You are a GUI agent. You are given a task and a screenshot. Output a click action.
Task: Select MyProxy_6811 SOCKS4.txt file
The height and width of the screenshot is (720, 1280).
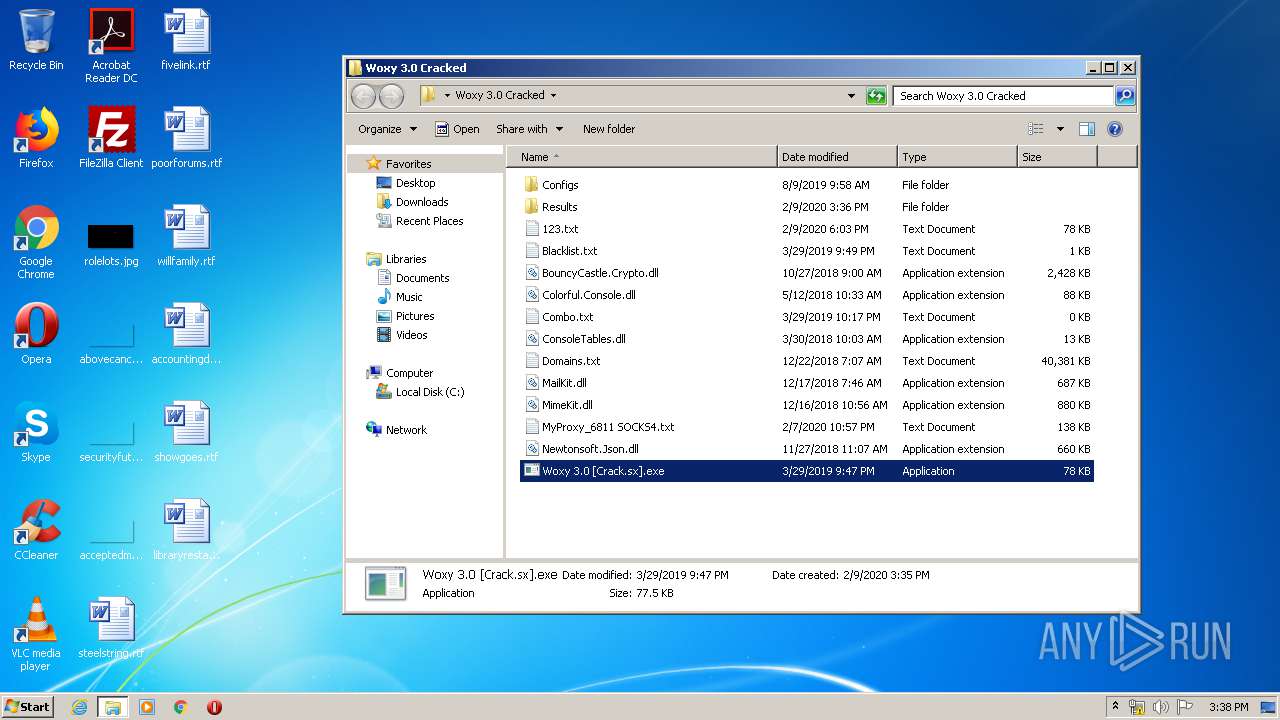806,427
